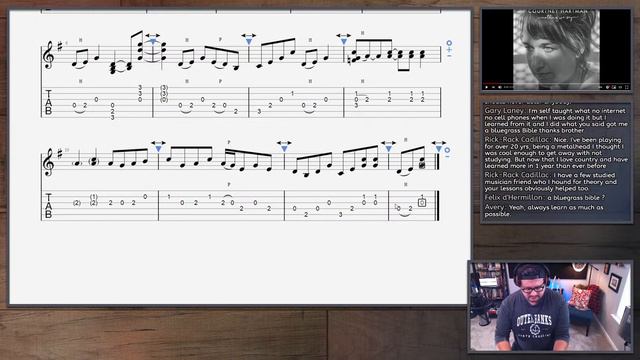Click the TAB label on the bottom tablature staff

point(49,205)
